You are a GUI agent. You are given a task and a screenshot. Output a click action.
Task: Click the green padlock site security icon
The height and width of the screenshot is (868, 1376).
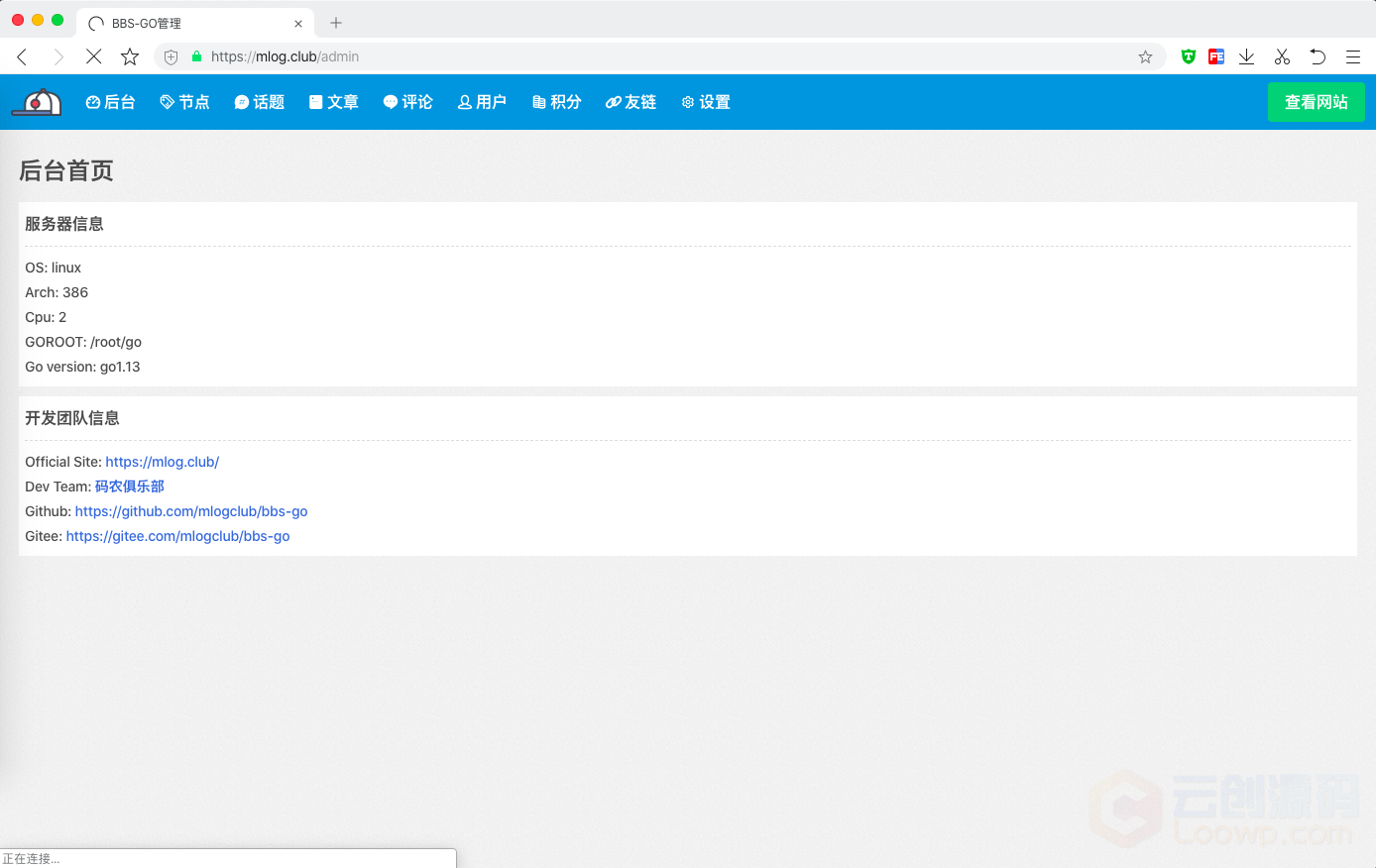pos(196,56)
